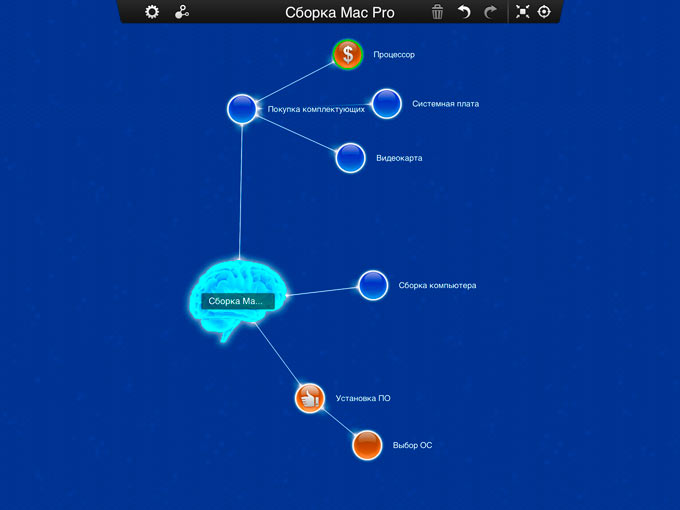
Task: Center view with target icon
Action: [544, 12]
